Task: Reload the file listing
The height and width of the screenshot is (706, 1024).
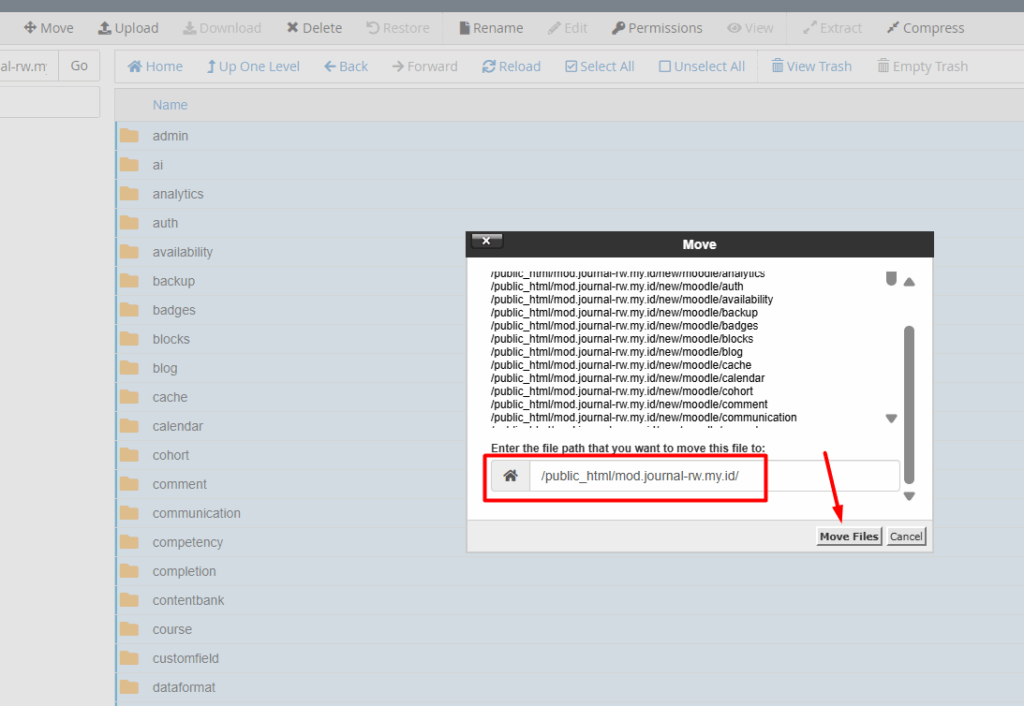Action: point(511,65)
